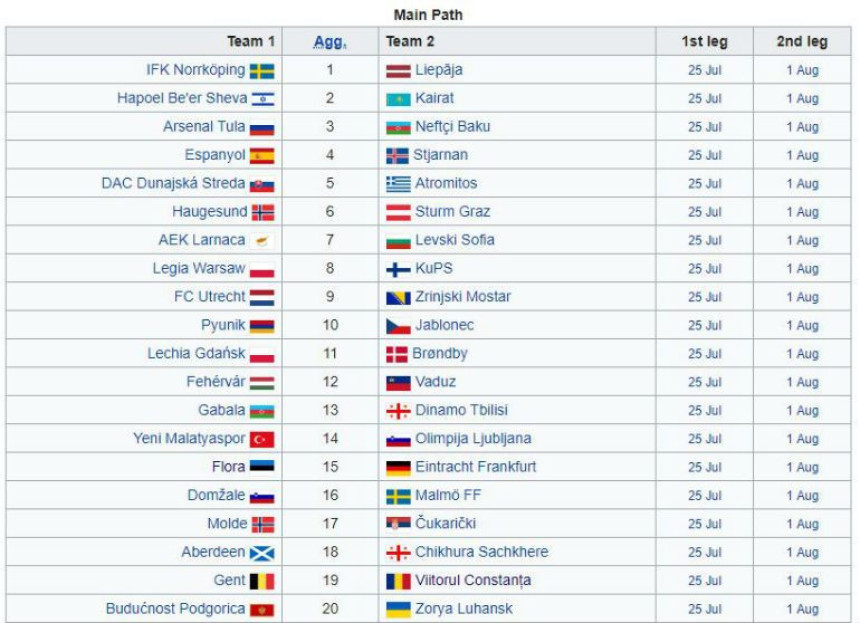Open the Legia Warsaw team link

tap(199, 268)
